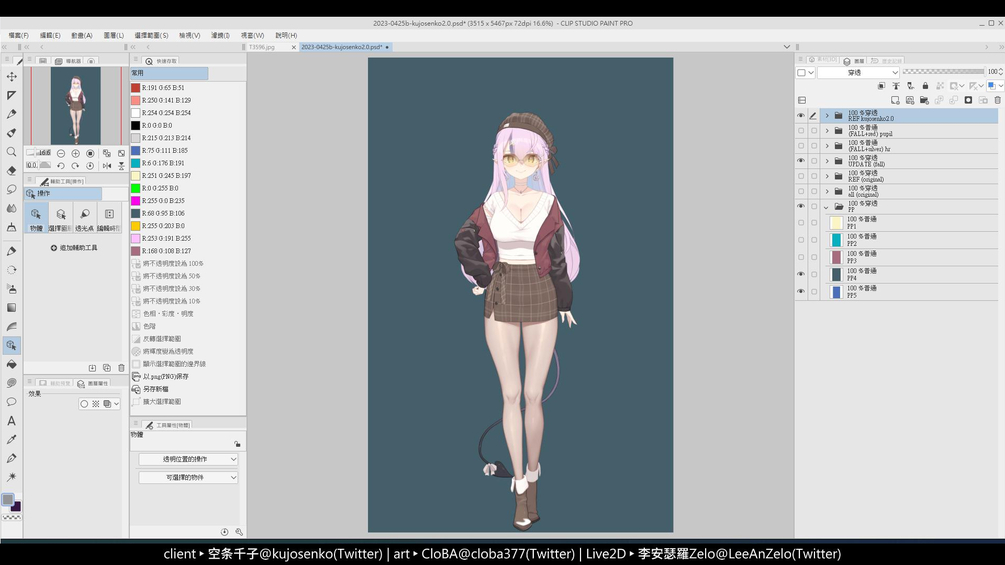Screen dimensions: 1005x565
Task: Hide the PP4 layer
Action: tap(801, 274)
